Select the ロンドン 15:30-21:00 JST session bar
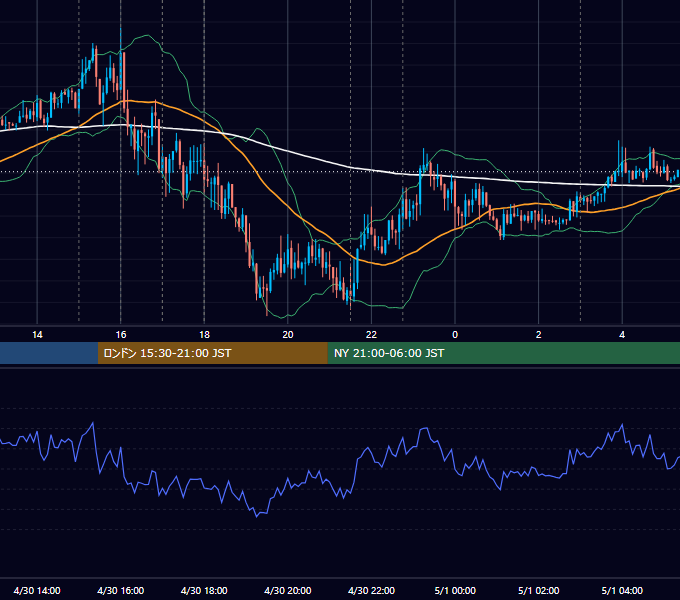 pos(212,353)
